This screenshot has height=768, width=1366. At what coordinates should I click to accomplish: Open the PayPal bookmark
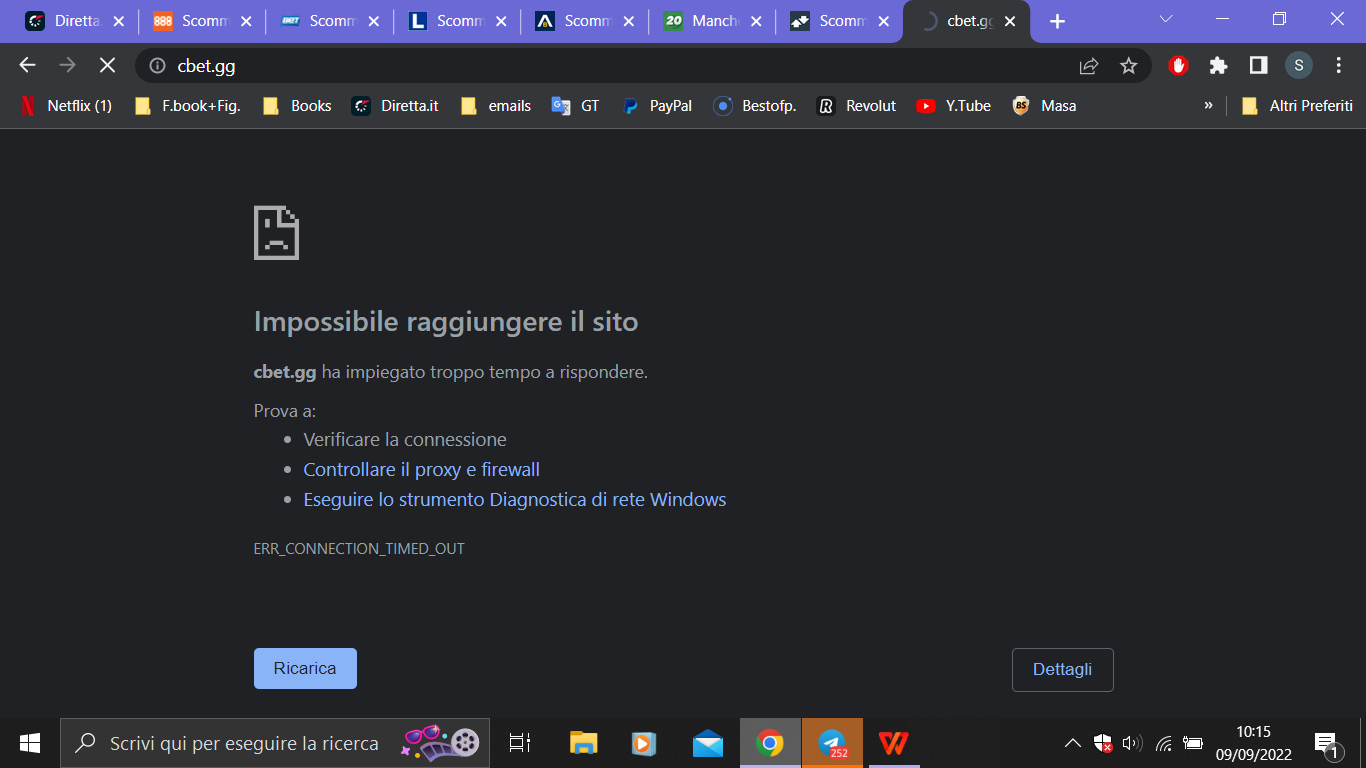[657, 105]
